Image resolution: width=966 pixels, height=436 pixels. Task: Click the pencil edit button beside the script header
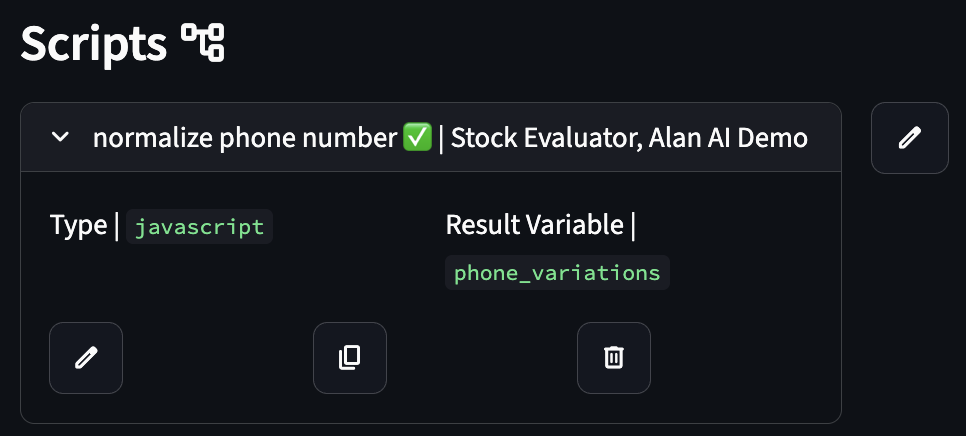click(909, 138)
